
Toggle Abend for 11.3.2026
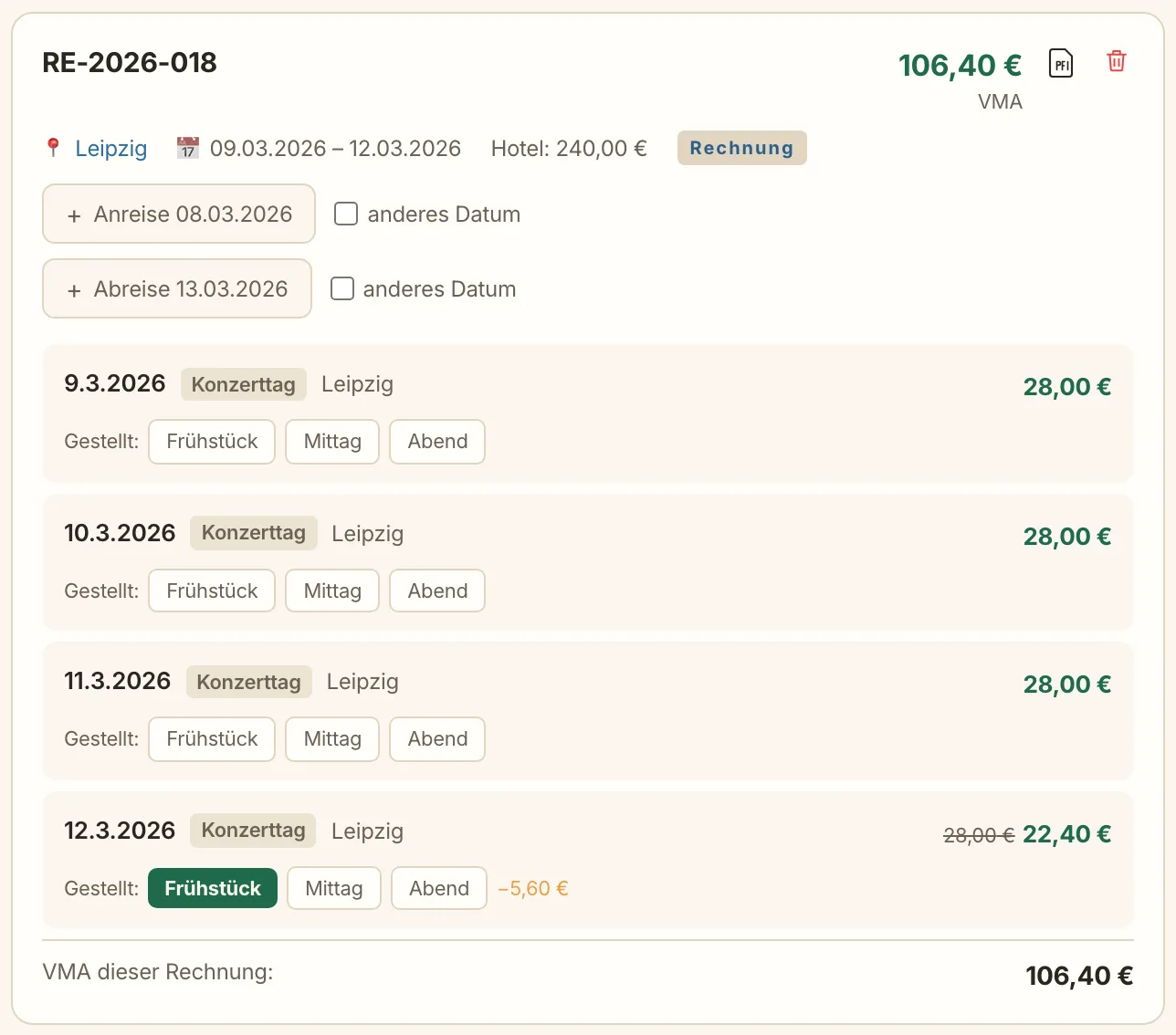[437, 739]
